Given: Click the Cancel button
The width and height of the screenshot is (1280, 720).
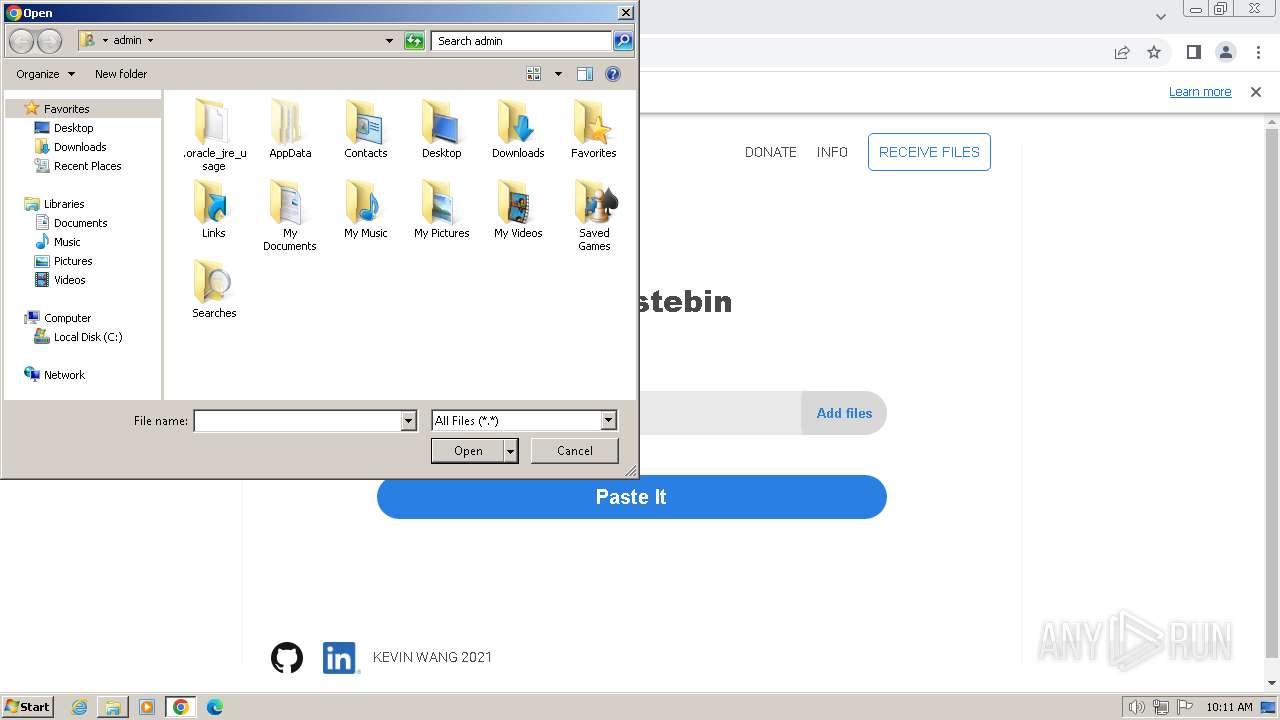Looking at the screenshot, I should tap(575, 451).
